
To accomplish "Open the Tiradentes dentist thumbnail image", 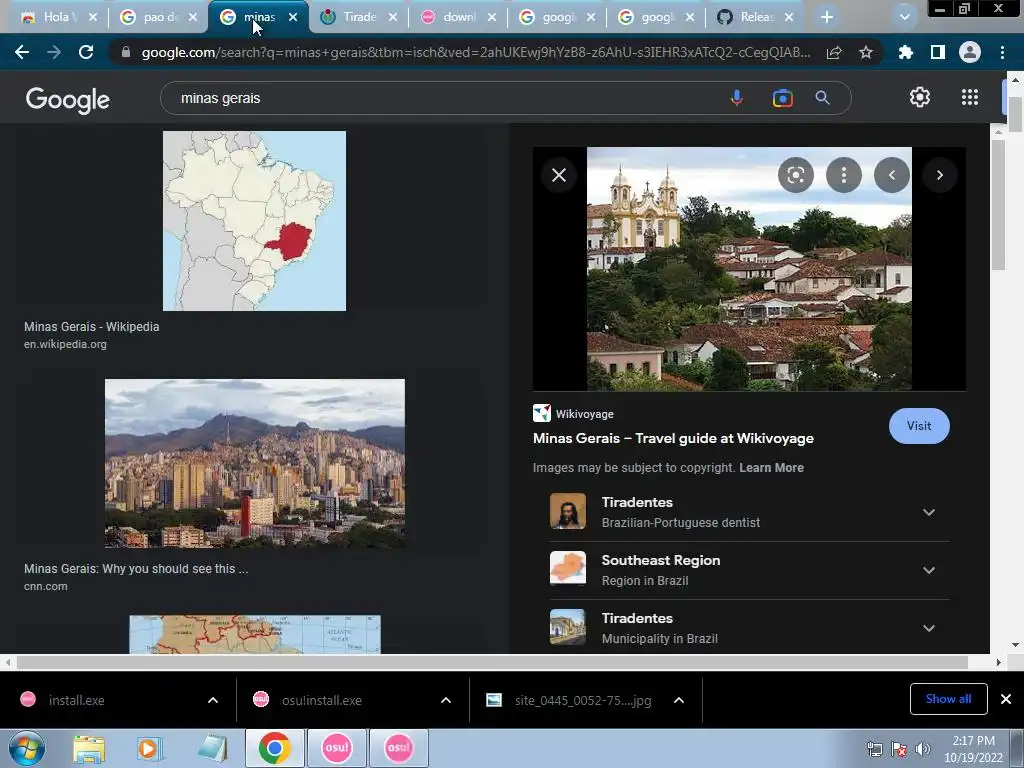I will click(x=568, y=511).
